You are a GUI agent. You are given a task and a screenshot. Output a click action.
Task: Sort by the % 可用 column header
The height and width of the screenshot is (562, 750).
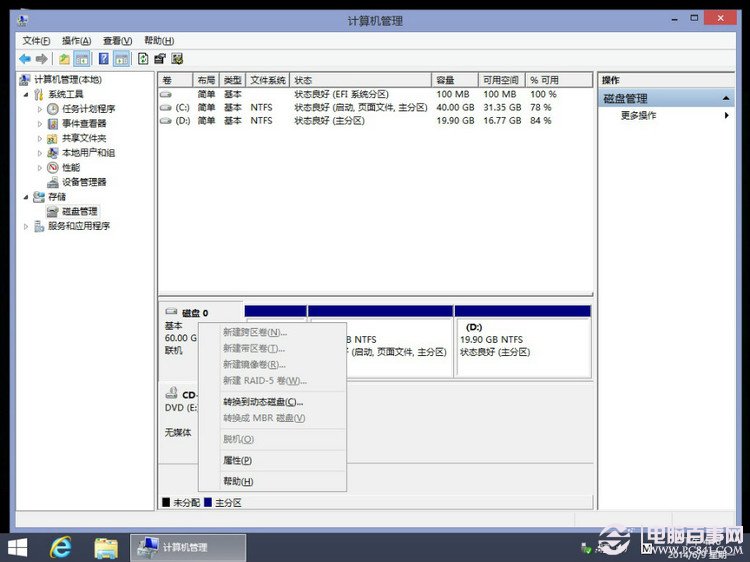tap(558, 80)
